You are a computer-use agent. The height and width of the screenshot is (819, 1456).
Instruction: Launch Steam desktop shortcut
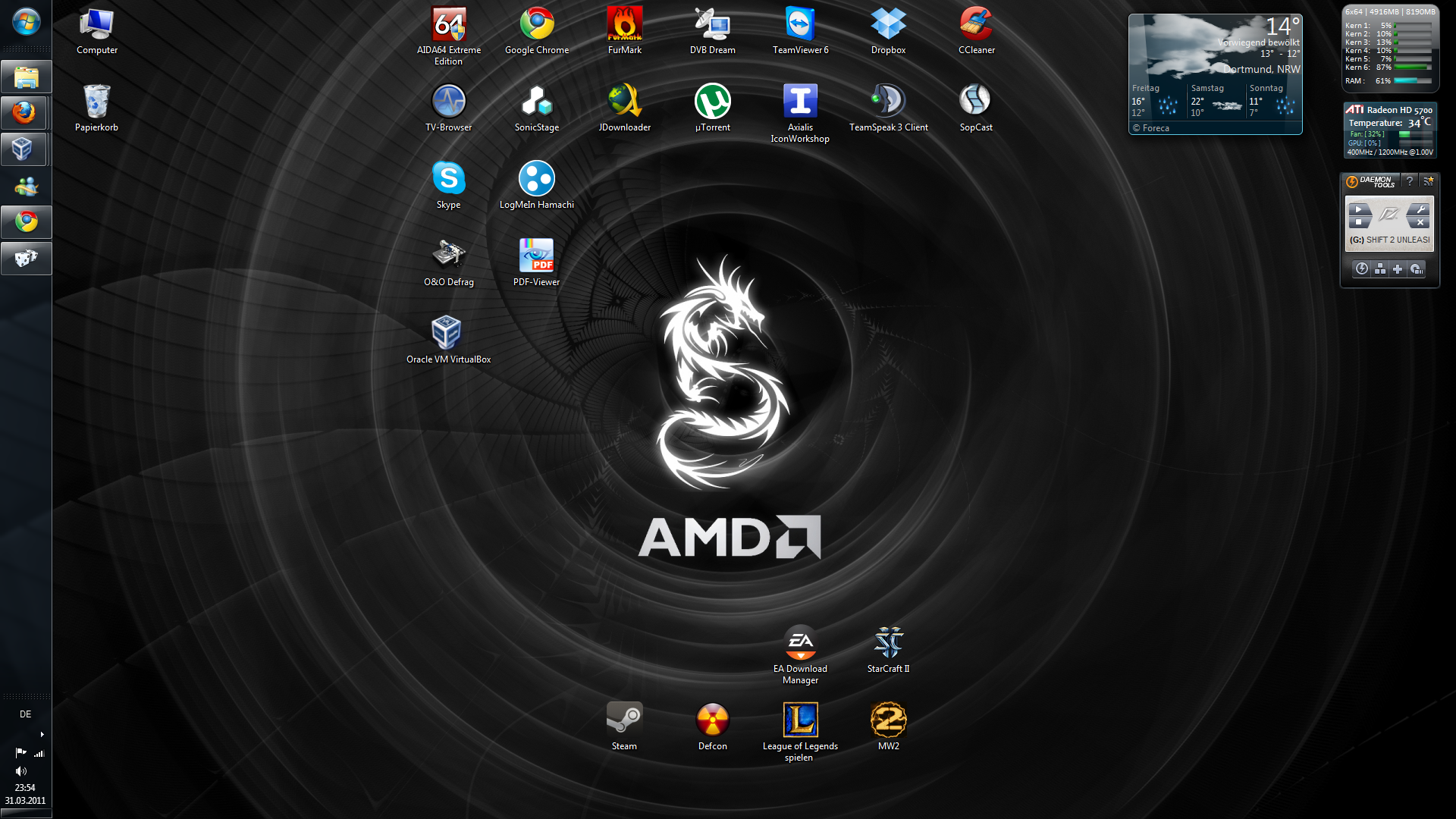click(624, 719)
